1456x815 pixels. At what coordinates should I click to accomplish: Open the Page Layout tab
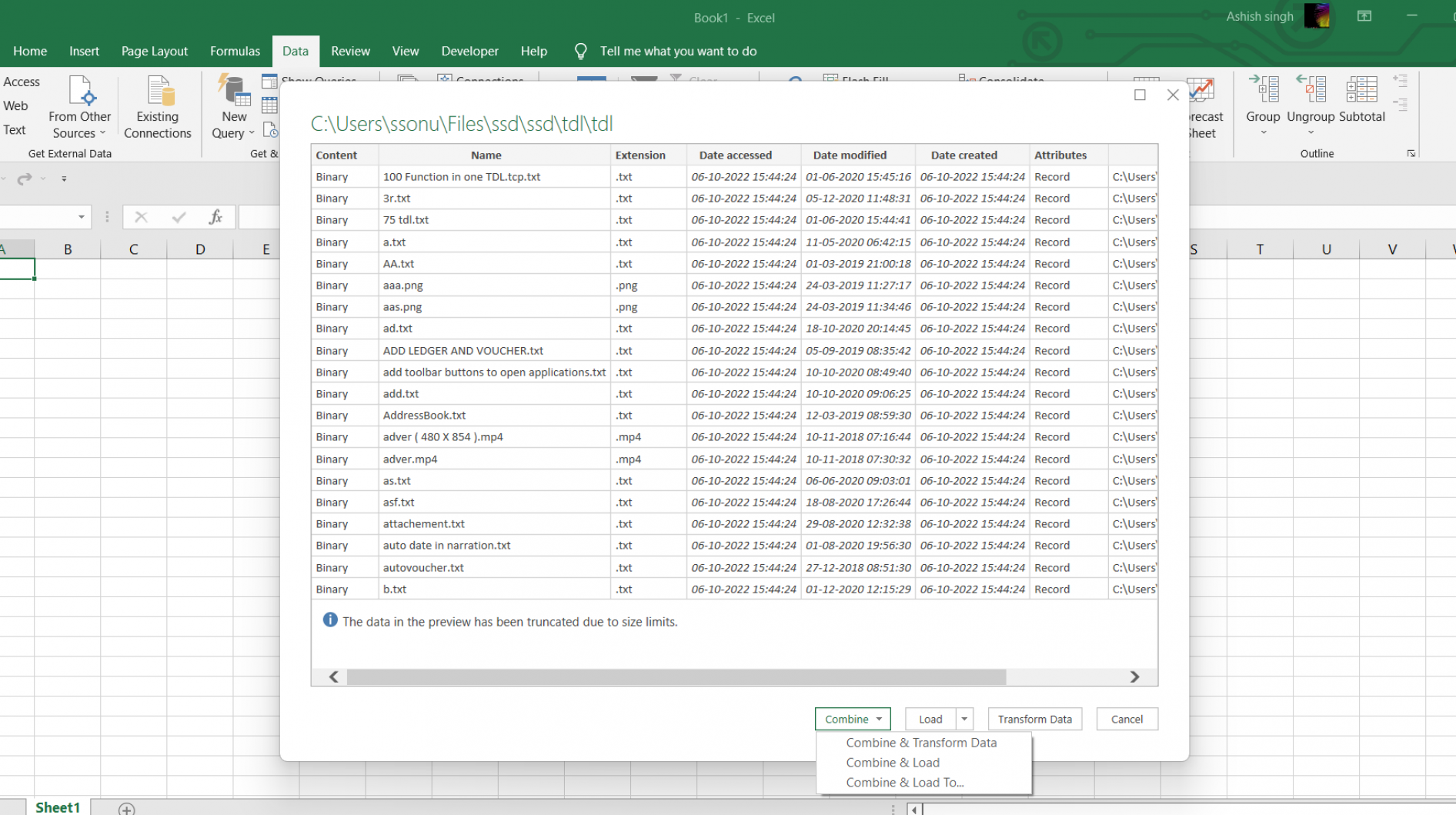coord(155,51)
